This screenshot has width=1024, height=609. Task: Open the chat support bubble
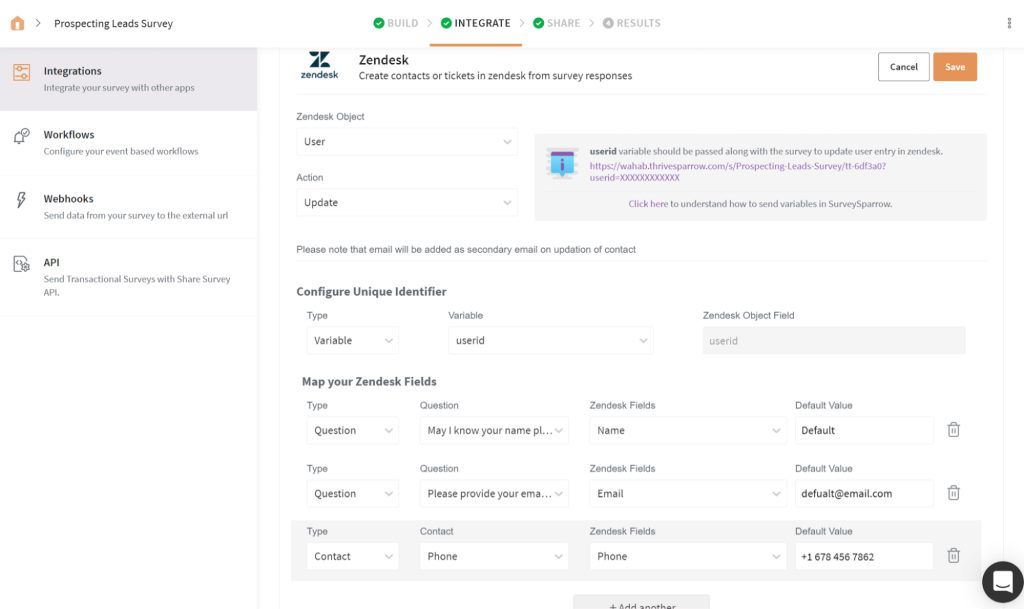click(x=1002, y=581)
